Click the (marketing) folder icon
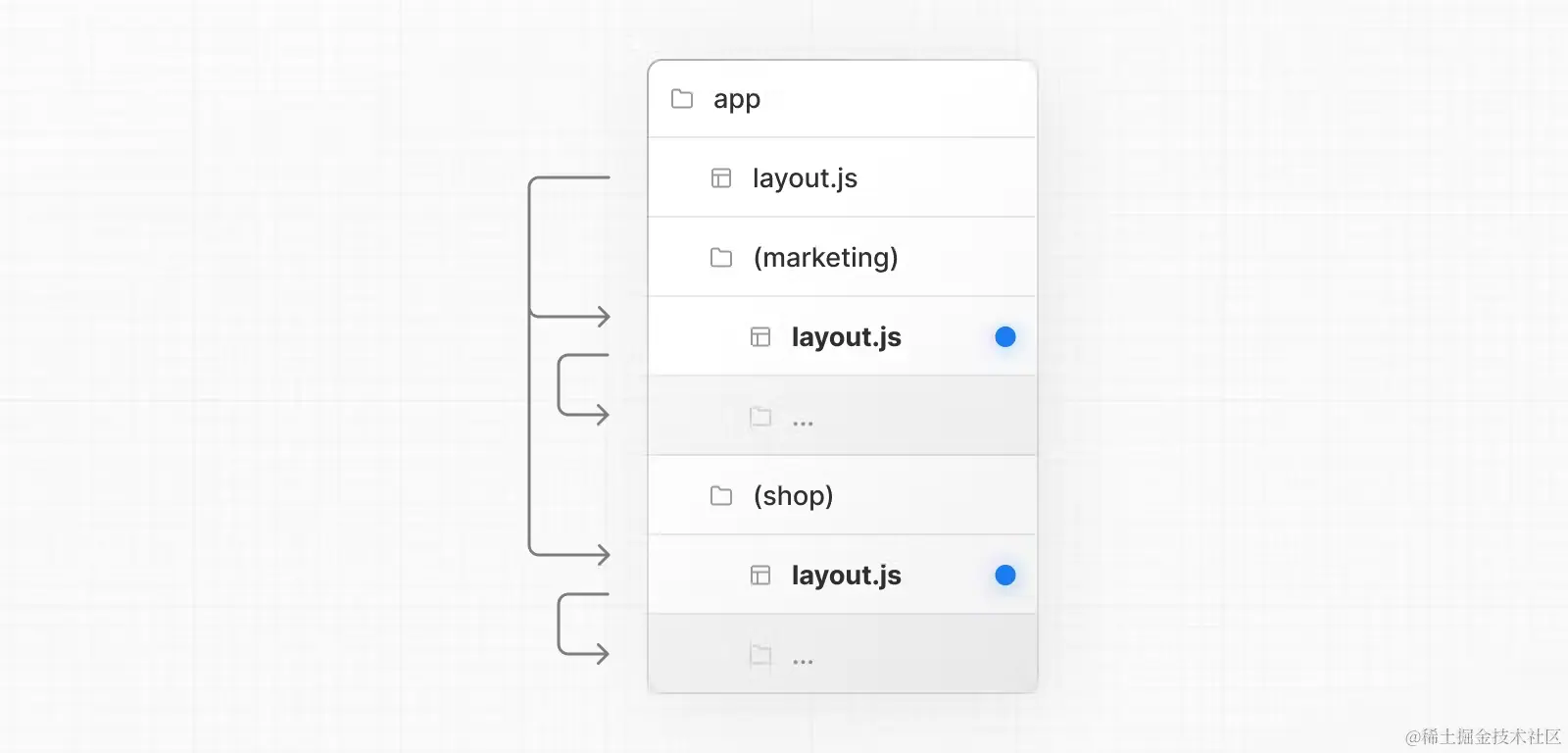Viewport: 1568px width, 753px height. (721, 258)
